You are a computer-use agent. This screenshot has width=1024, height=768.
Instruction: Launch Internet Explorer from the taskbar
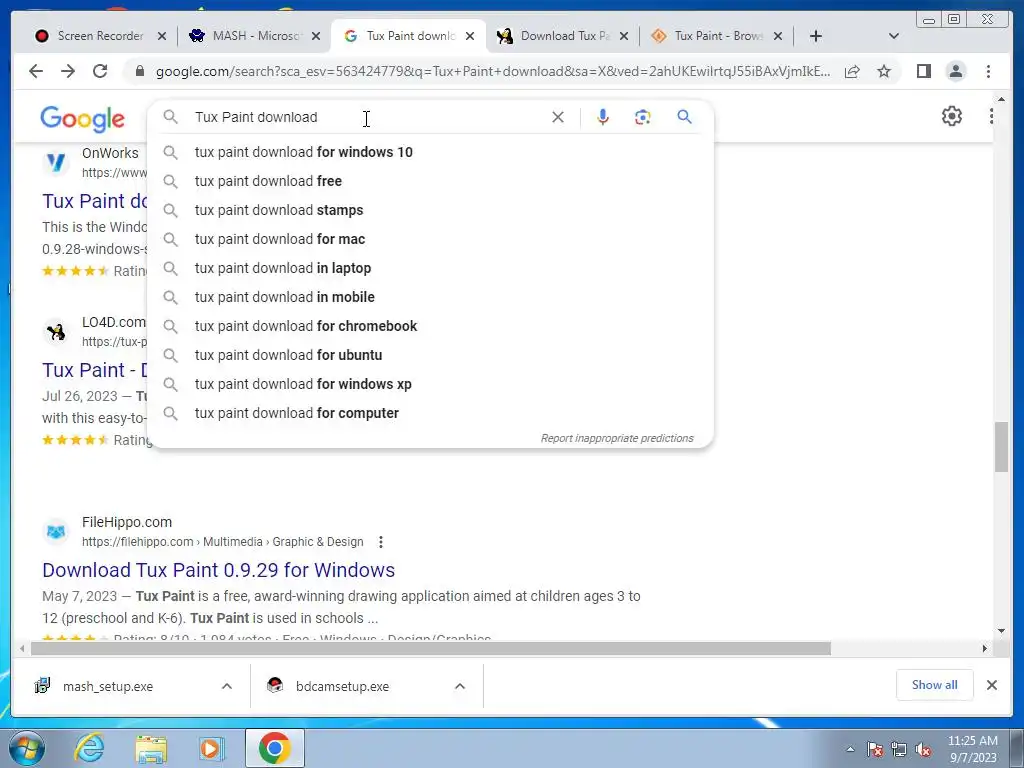pos(89,748)
